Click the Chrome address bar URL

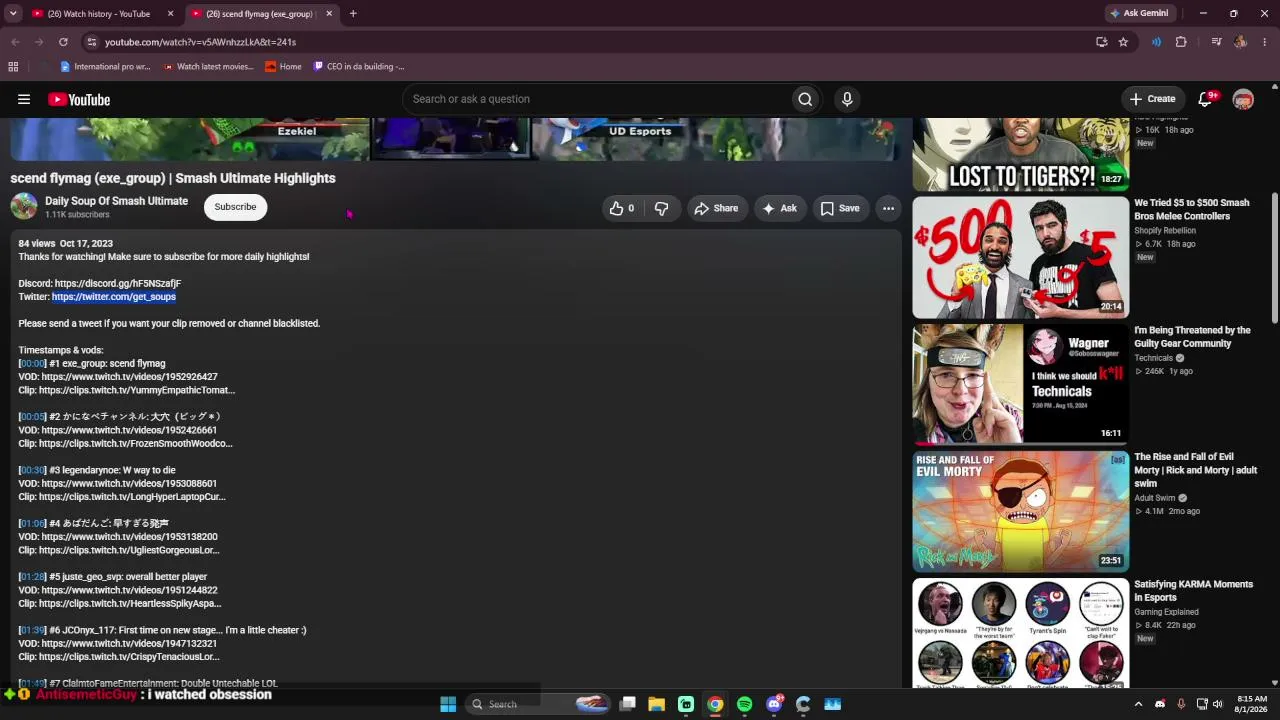[200, 42]
